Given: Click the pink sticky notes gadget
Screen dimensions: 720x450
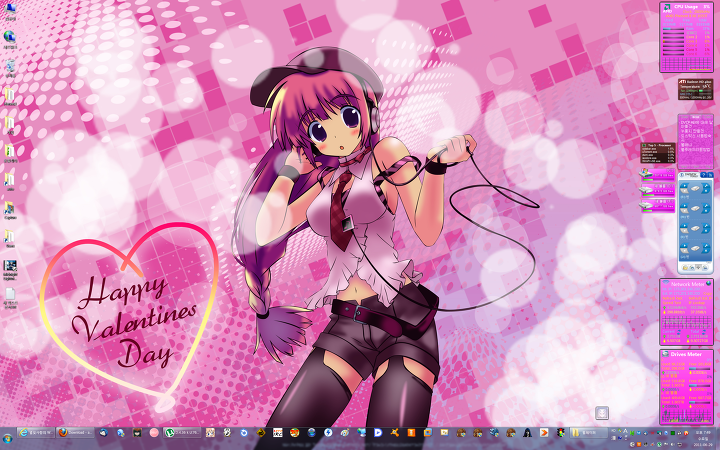Looking at the screenshot, I should [x=696, y=141].
